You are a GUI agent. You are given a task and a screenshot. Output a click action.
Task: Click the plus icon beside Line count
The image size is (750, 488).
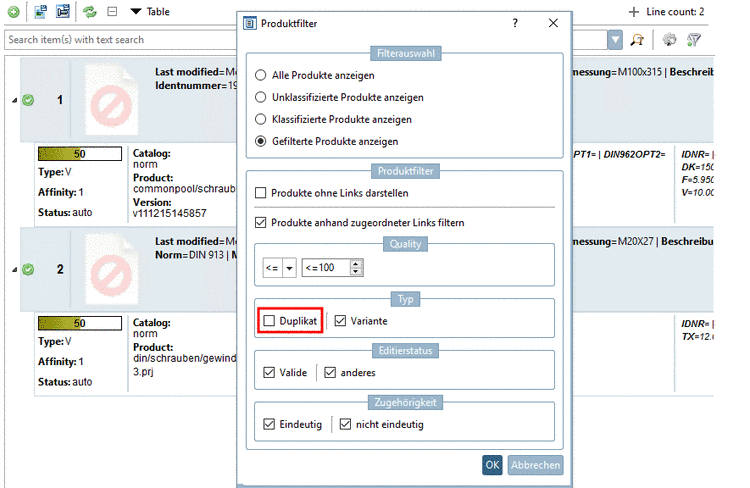pos(634,12)
